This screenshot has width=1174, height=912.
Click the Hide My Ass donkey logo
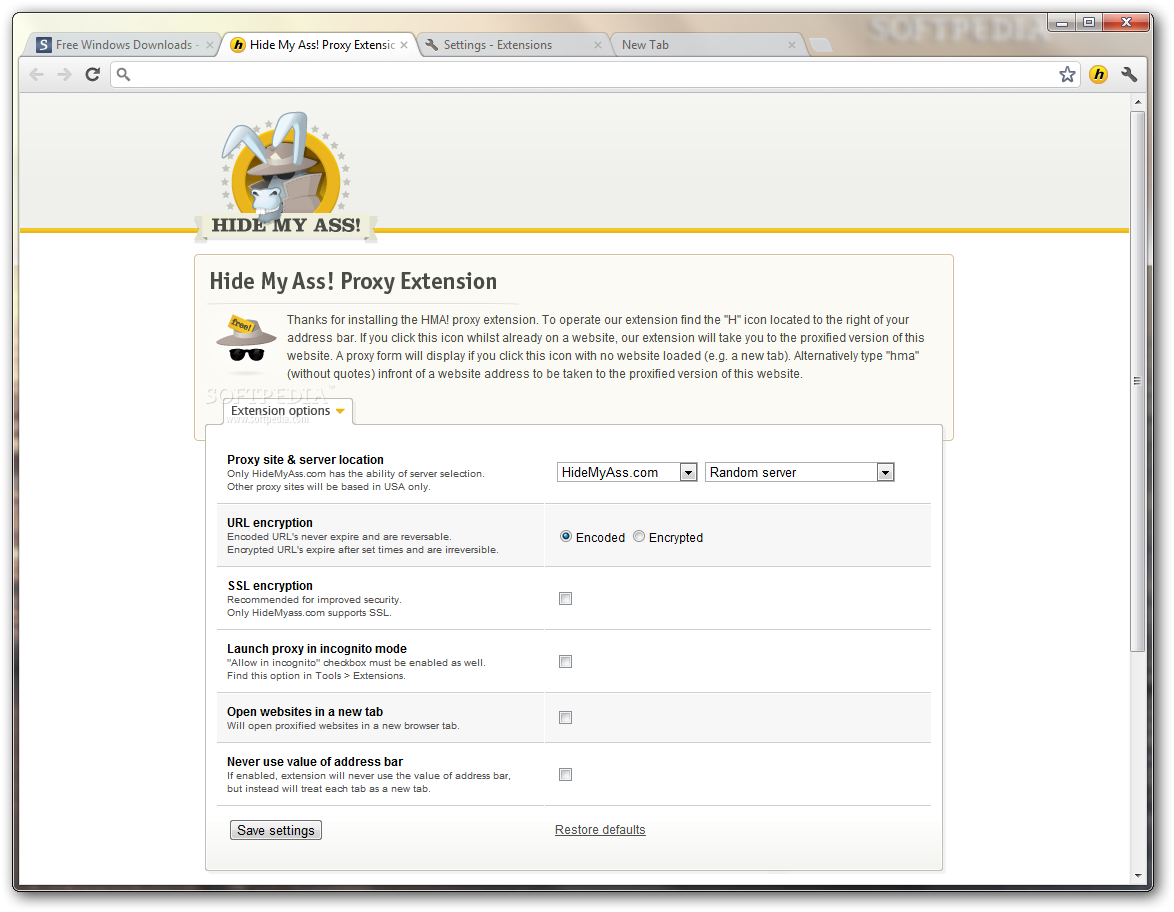click(286, 177)
